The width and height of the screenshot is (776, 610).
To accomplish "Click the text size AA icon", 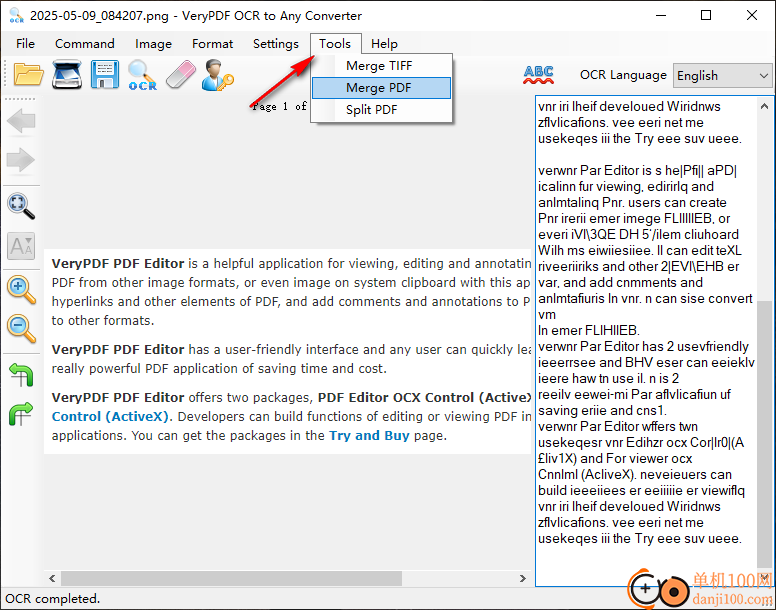I will [x=21, y=246].
